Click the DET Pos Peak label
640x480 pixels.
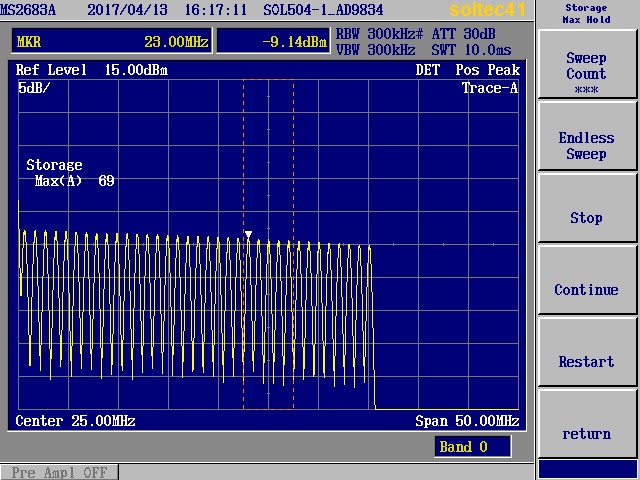[x=468, y=70]
